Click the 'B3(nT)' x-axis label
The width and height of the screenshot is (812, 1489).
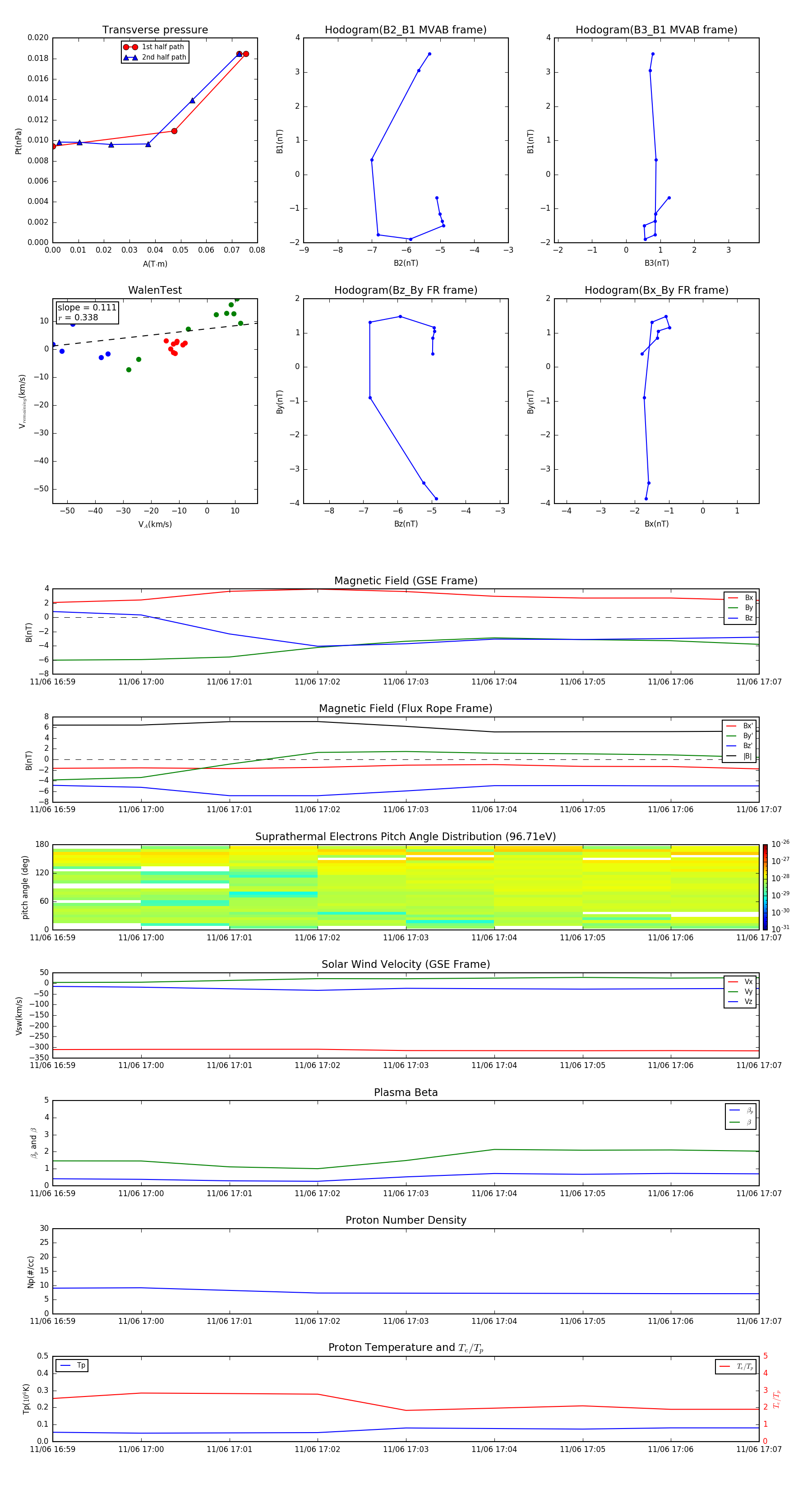[x=656, y=264]
